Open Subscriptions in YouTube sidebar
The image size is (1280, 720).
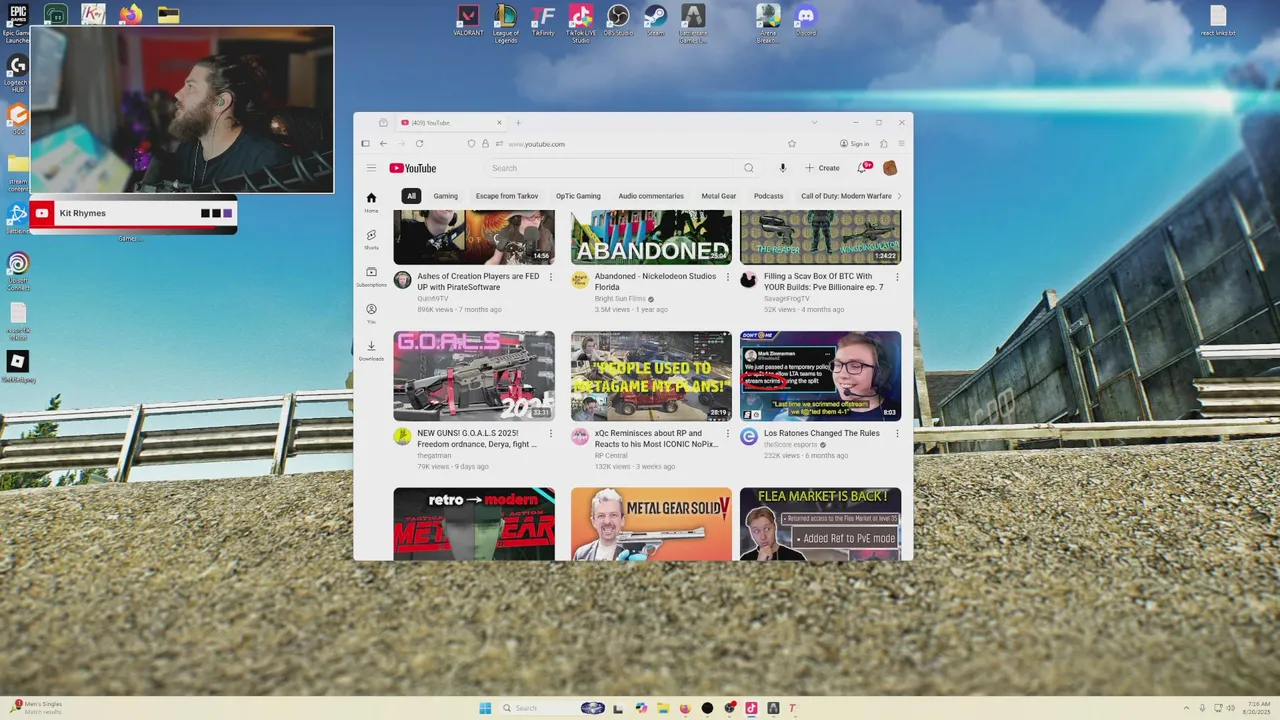point(371,276)
